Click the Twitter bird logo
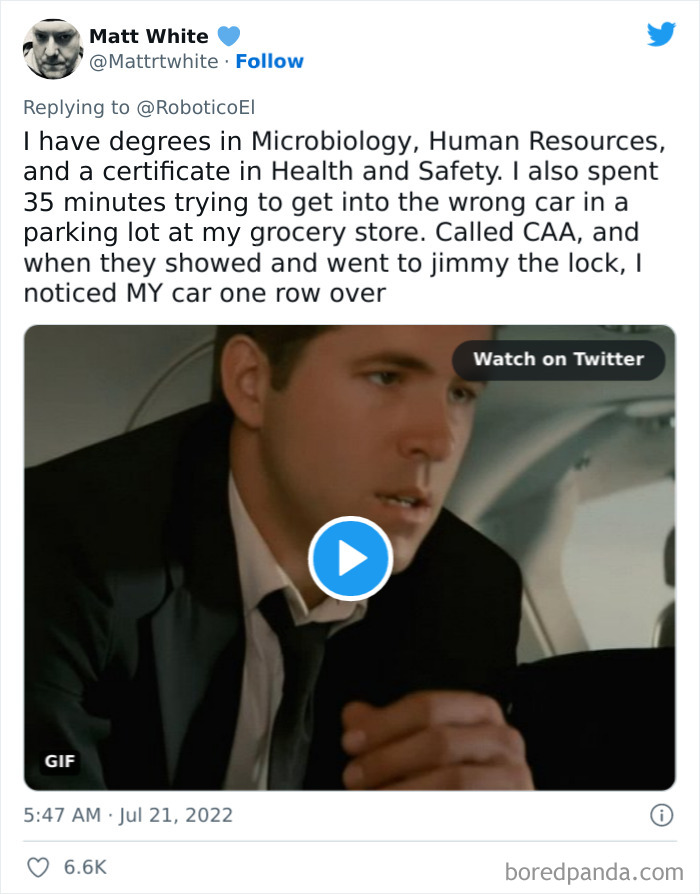 point(661,34)
